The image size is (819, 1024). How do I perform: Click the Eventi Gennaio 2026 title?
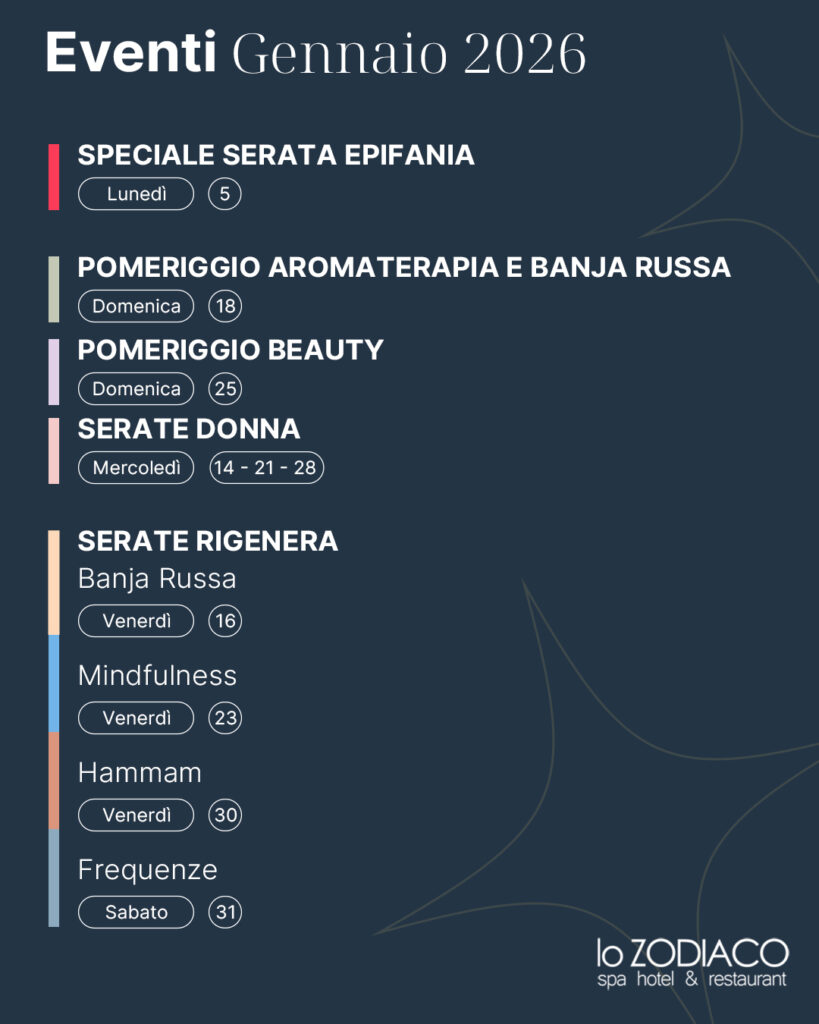(316, 54)
